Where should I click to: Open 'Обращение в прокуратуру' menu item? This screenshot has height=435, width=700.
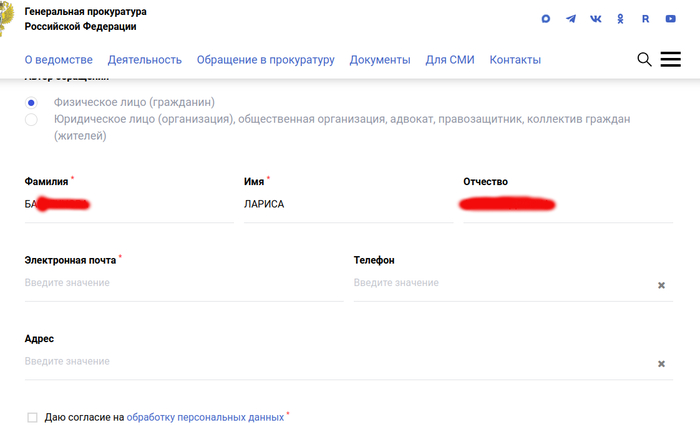(265, 60)
